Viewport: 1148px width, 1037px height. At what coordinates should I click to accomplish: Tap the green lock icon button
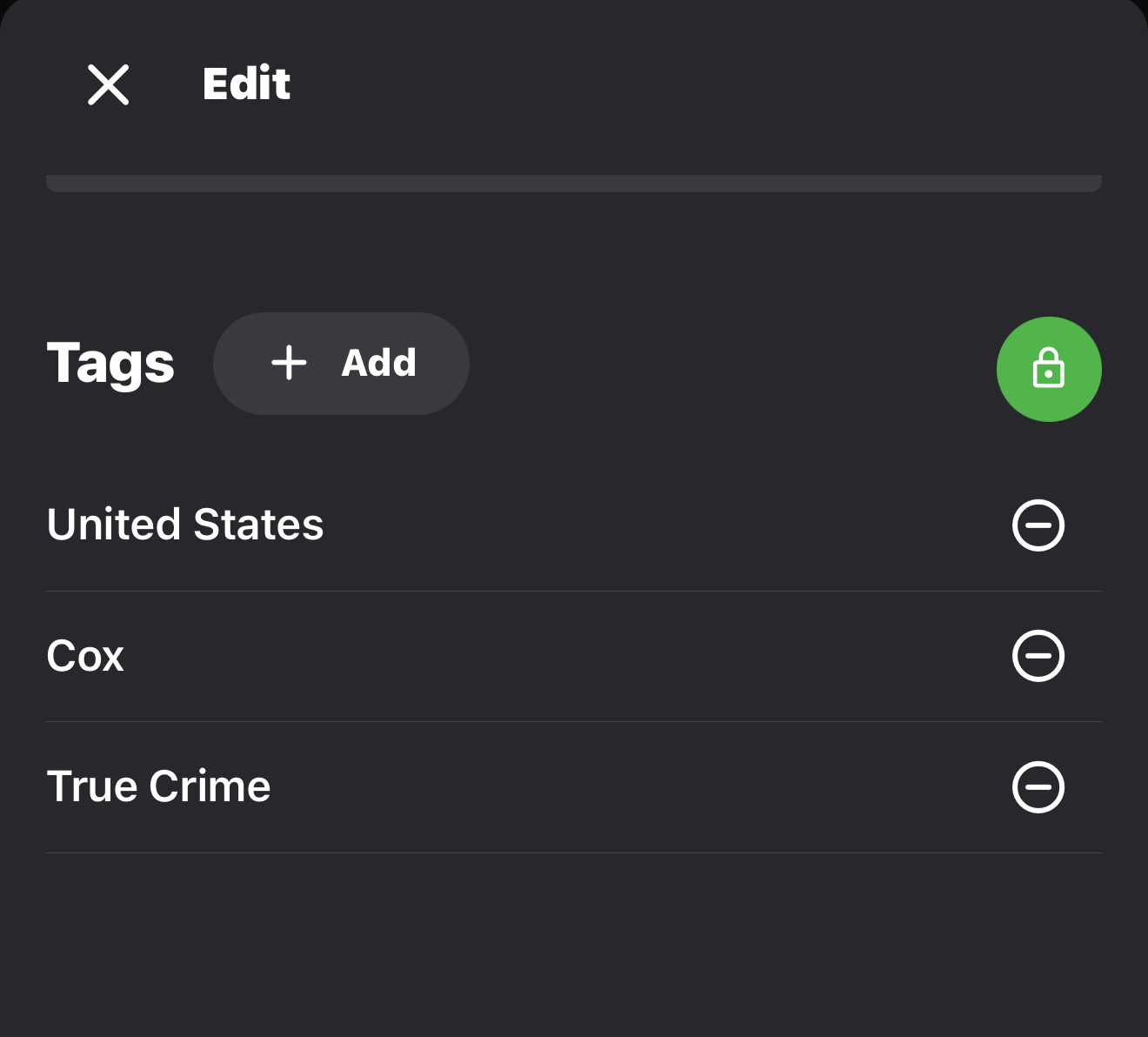pyautogui.click(x=1049, y=369)
